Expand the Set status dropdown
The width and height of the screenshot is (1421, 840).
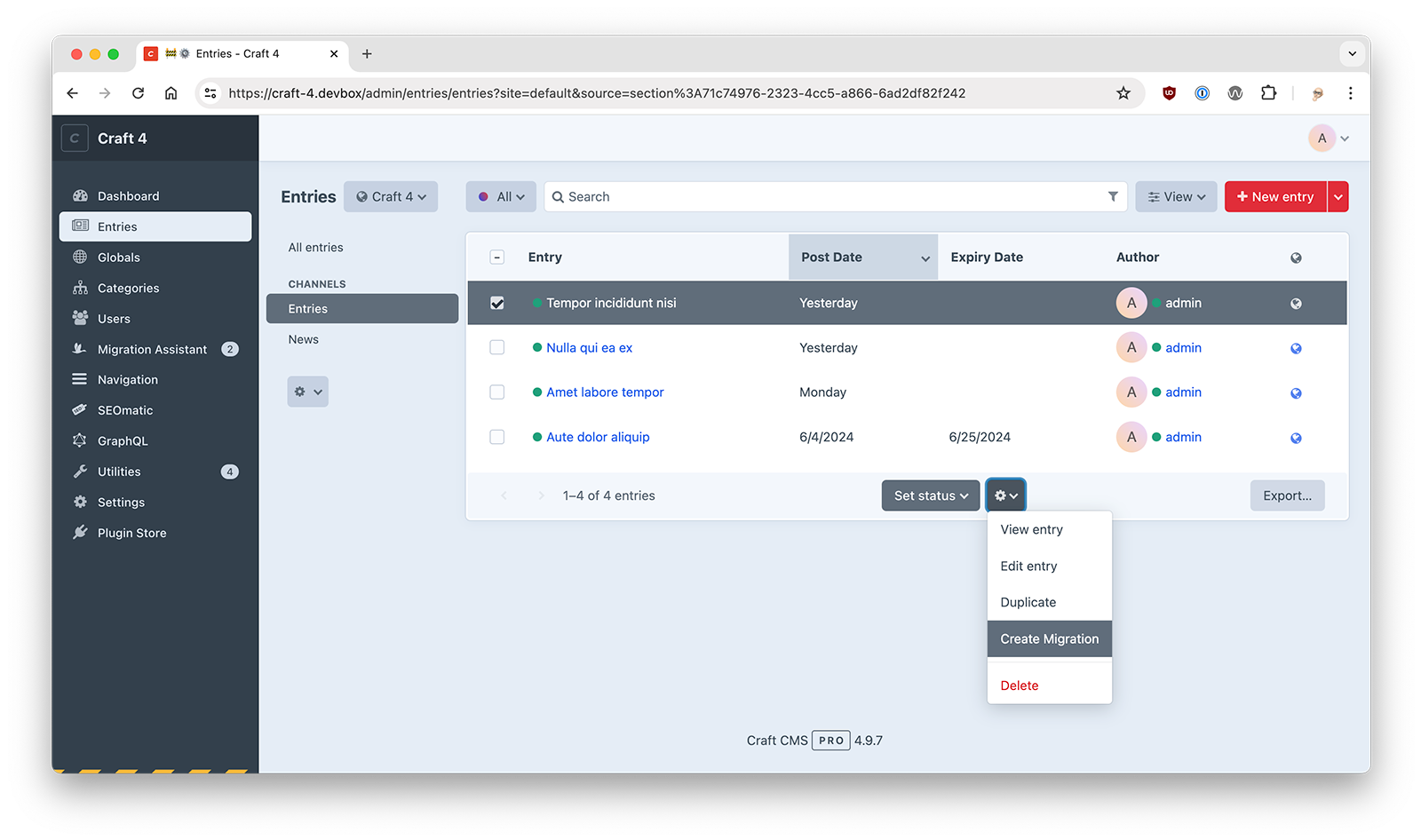[930, 495]
